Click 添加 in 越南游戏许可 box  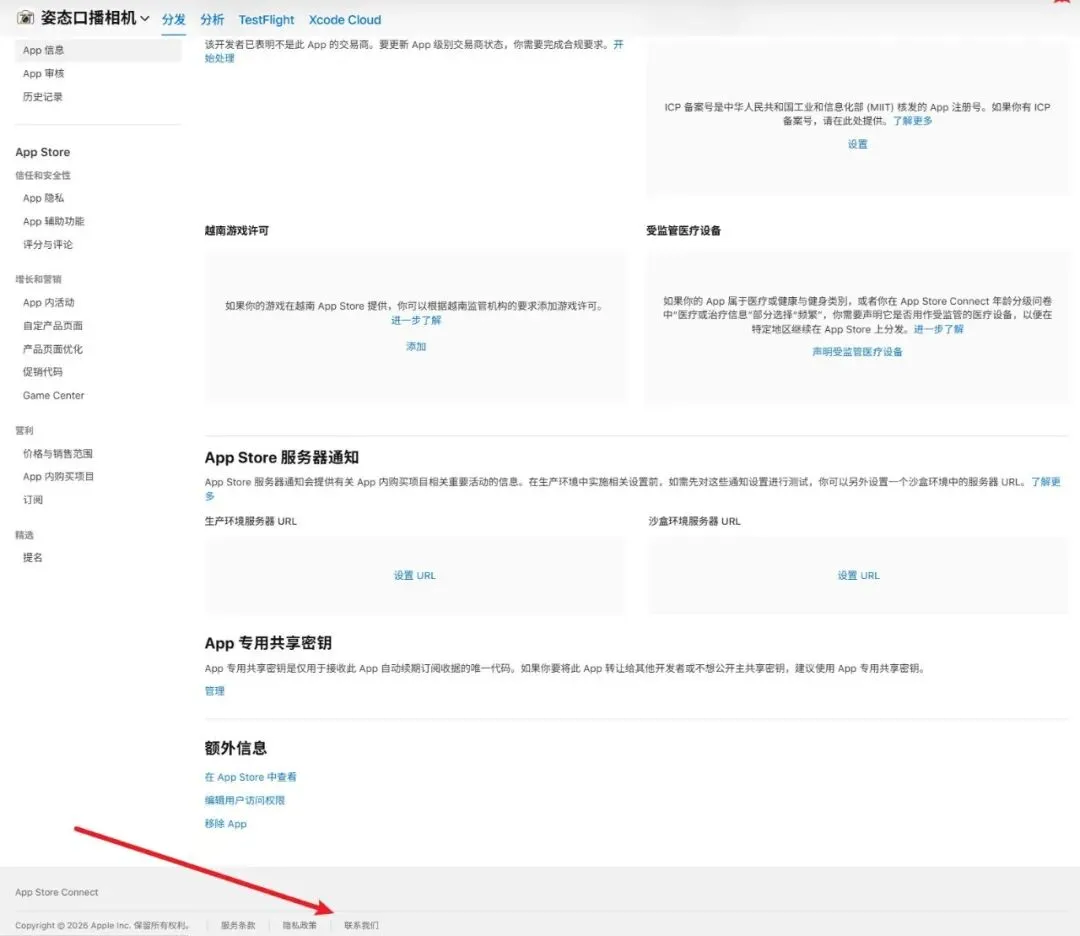point(416,347)
